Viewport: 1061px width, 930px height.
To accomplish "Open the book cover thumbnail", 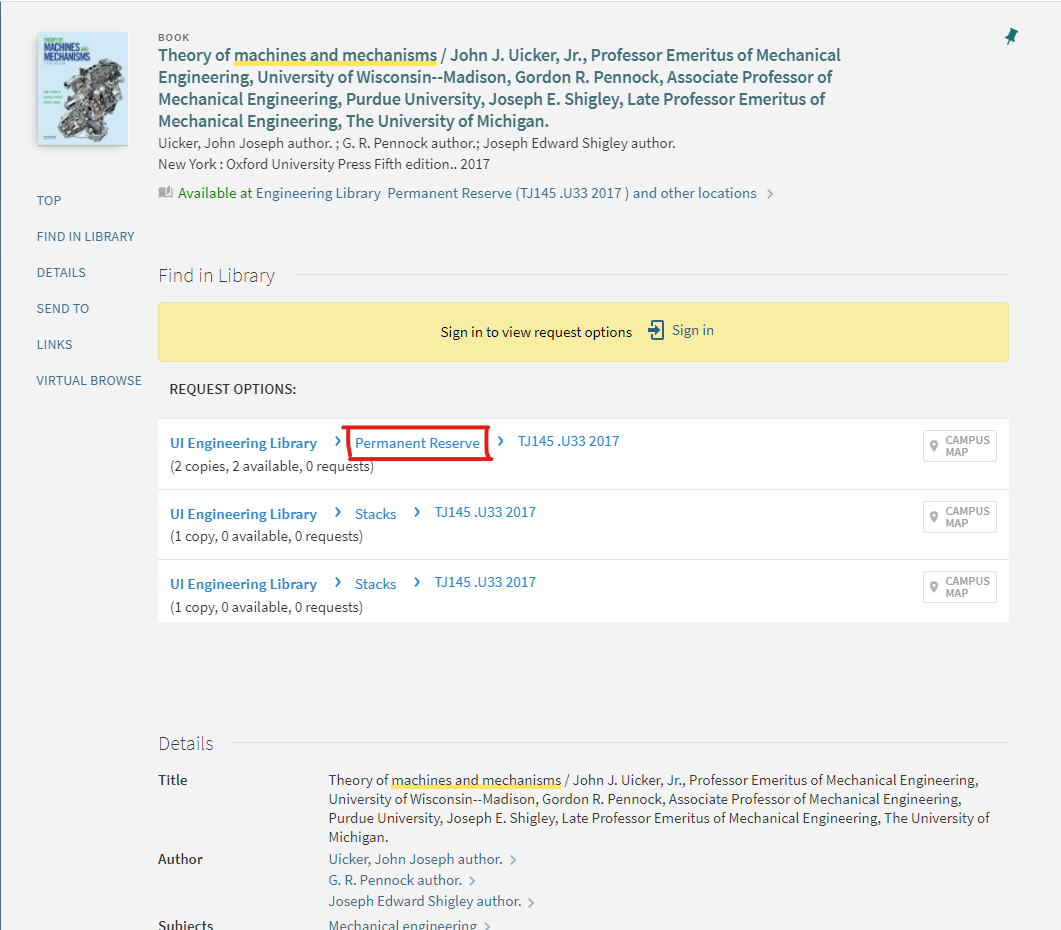I will click(83, 89).
